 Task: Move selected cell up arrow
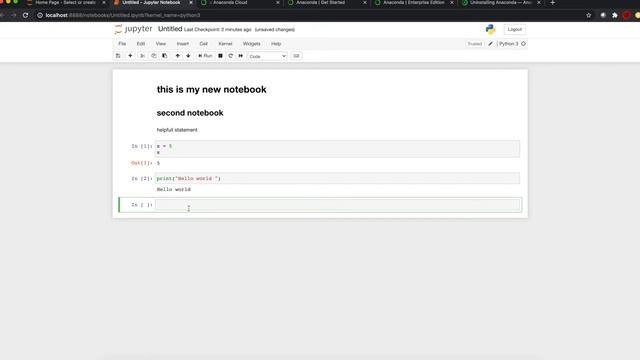(x=178, y=56)
